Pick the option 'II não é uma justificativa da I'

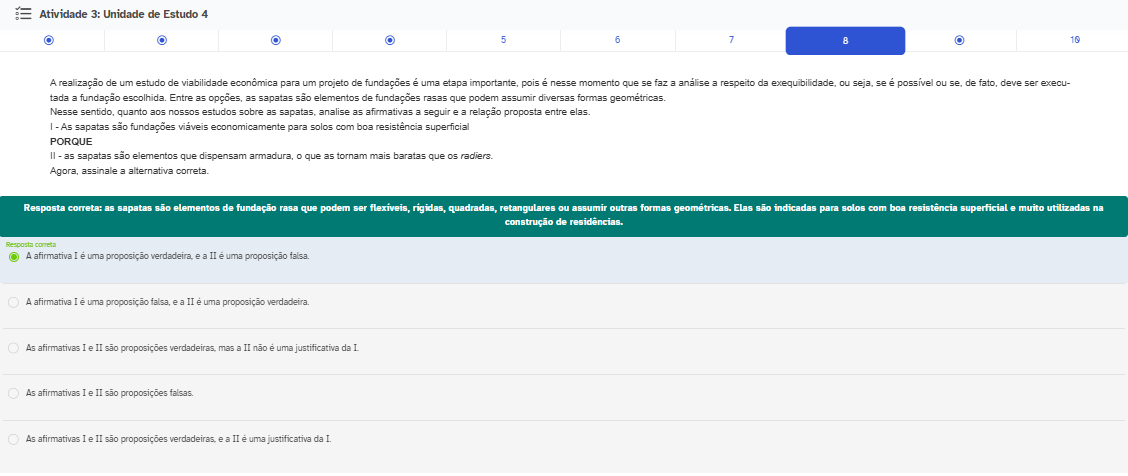pyautogui.click(x=14, y=348)
